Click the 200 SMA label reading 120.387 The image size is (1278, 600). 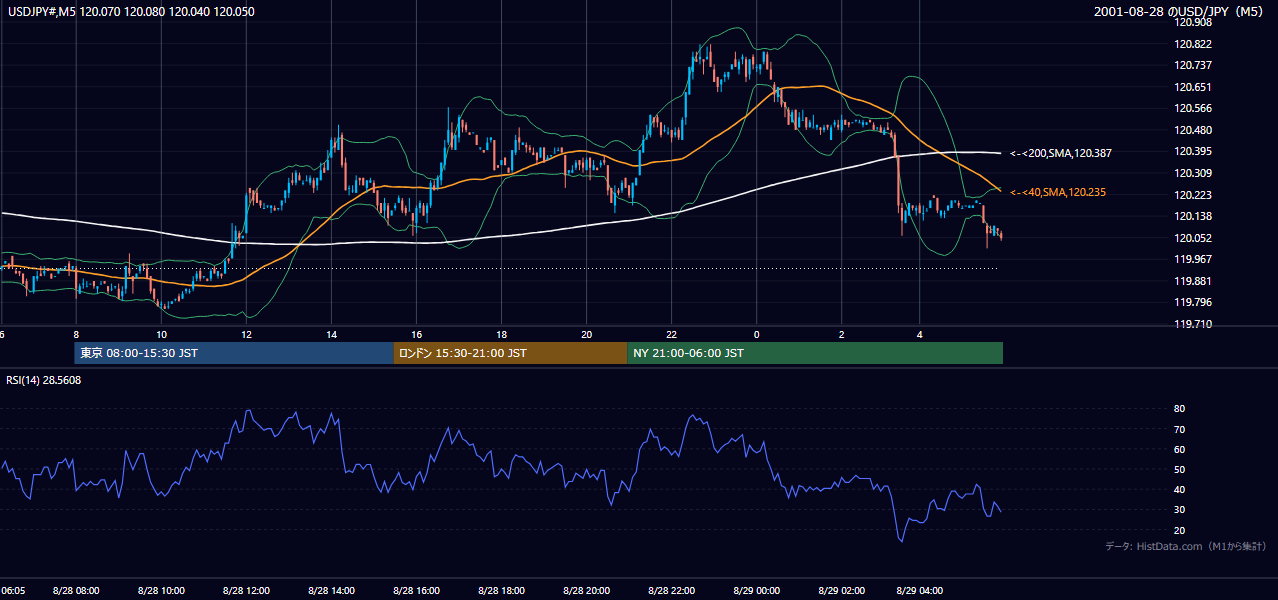click(x=1061, y=153)
